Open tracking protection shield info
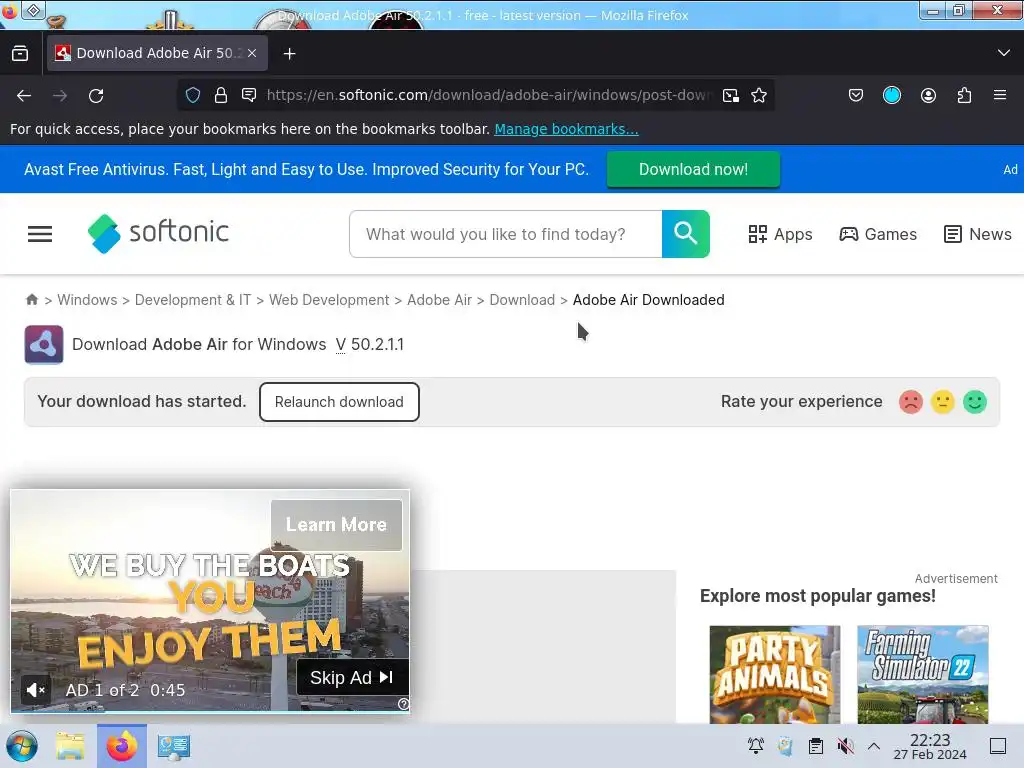Viewport: 1024px width, 768px height. point(193,95)
